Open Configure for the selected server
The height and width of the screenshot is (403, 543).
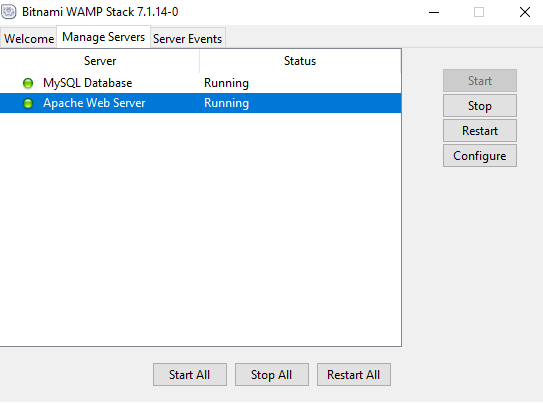tap(480, 155)
